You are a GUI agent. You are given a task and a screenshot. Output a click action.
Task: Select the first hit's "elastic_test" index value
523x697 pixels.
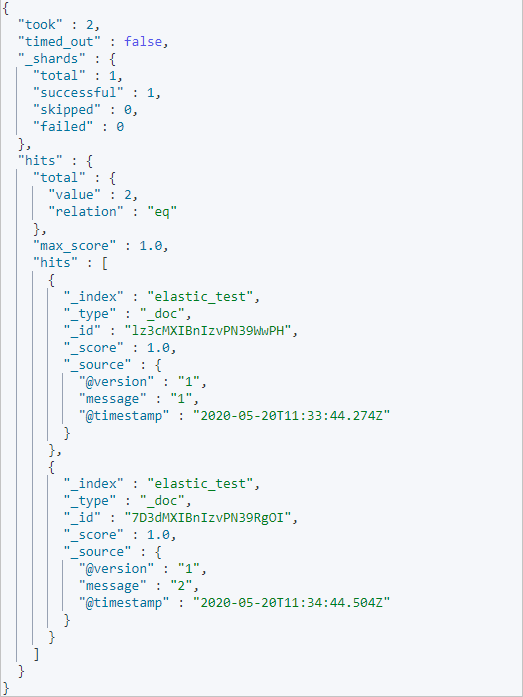[200, 296]
